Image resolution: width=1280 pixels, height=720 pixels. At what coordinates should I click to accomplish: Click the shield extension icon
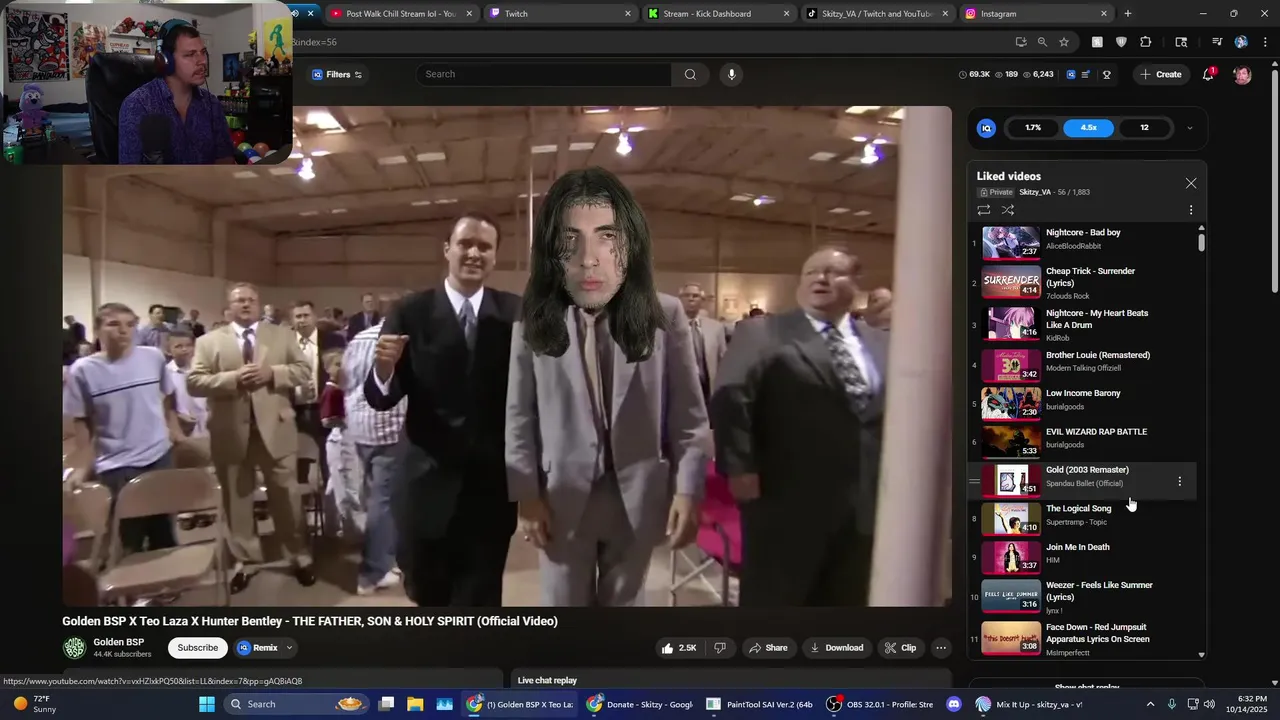[x=1121, y=42]
